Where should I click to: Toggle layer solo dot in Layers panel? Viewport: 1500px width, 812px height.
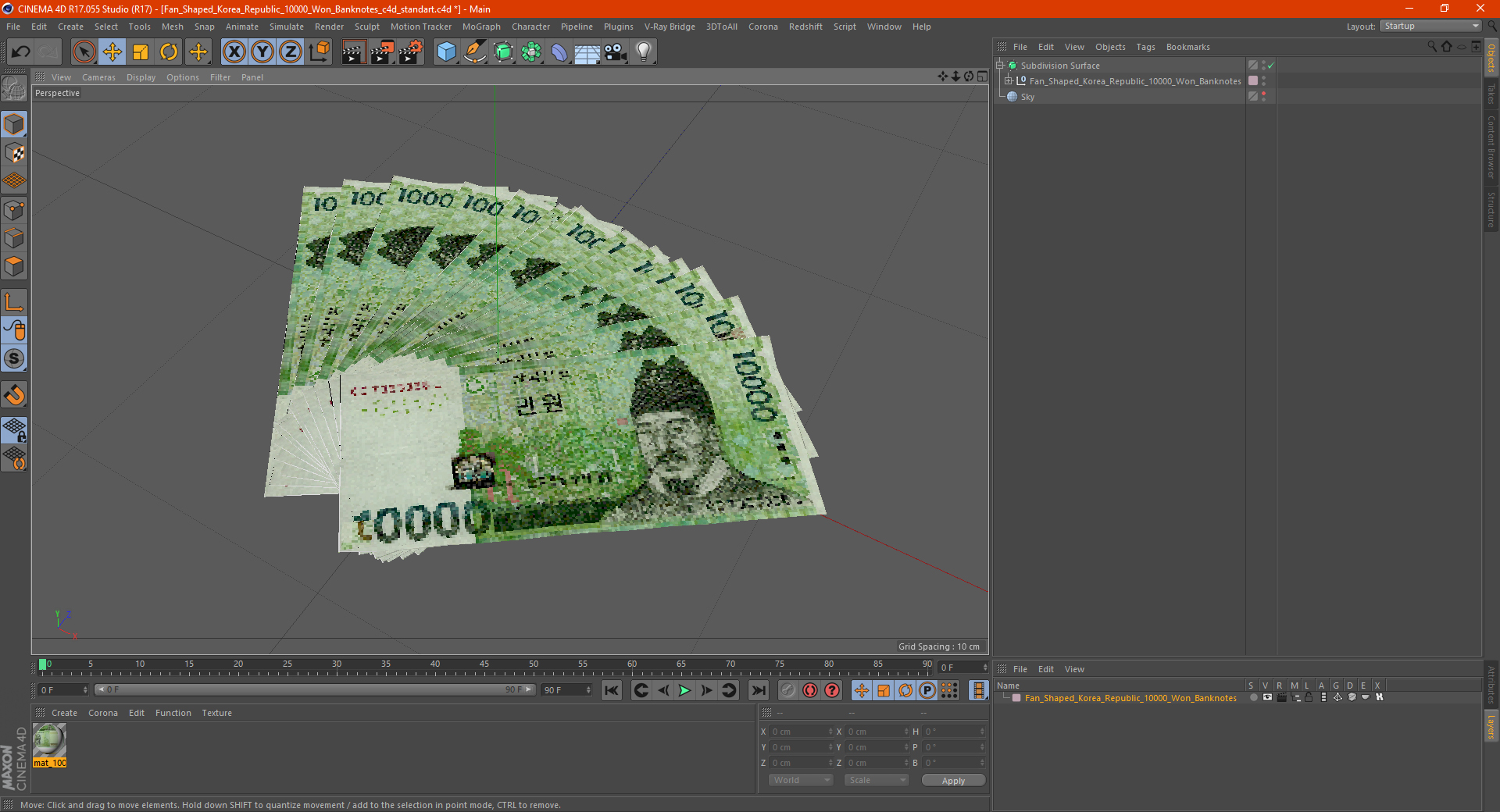tap(1253, 698)
